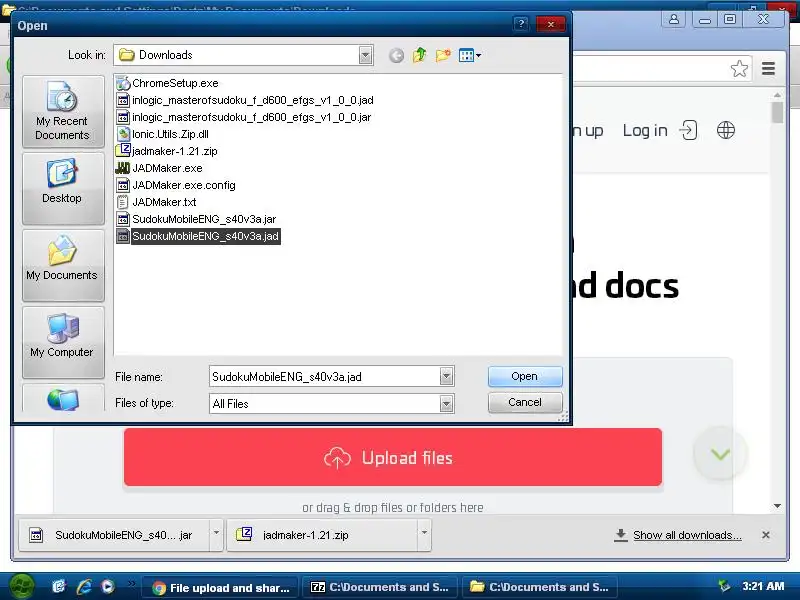Click the Cancel button

pyautogui.click(x=525, y=402)
